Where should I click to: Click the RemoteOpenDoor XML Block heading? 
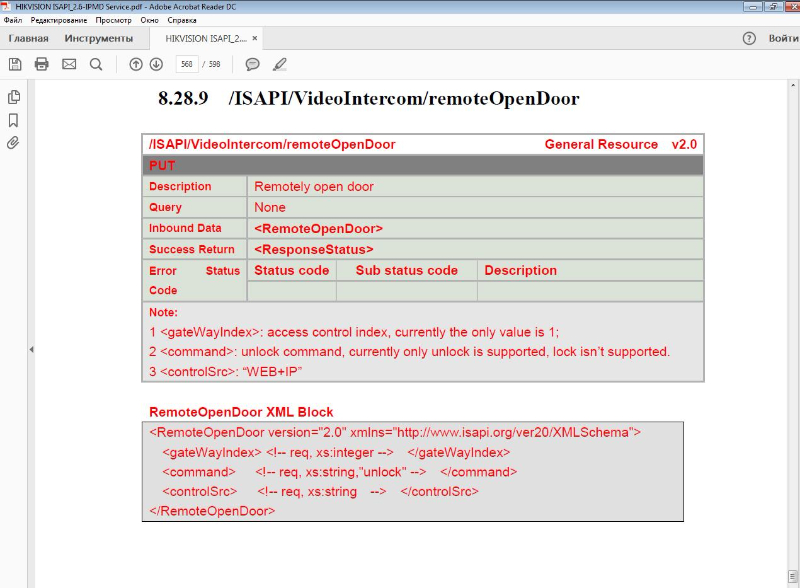[x=241, y=412]
